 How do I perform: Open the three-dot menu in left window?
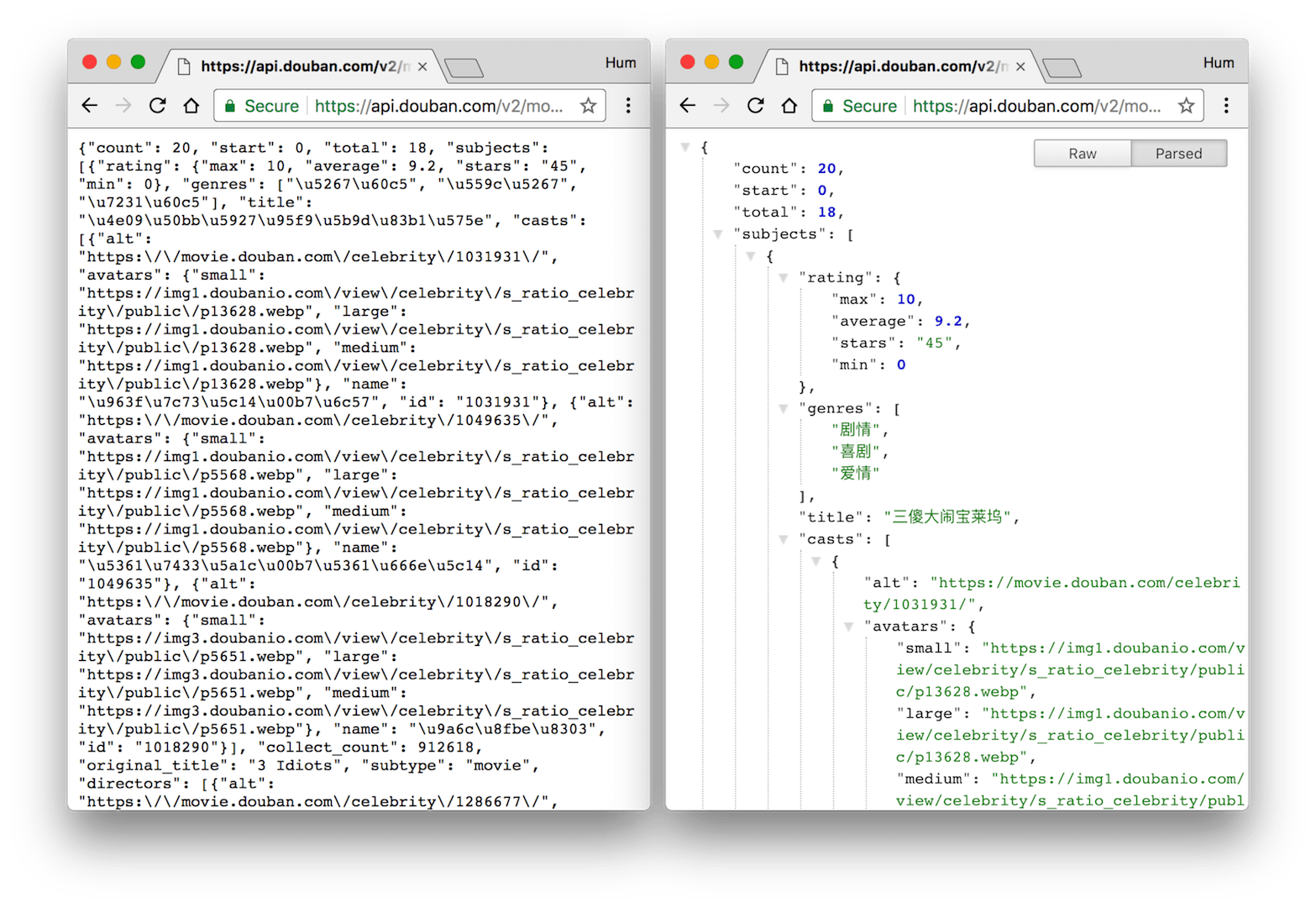[628, 106]
